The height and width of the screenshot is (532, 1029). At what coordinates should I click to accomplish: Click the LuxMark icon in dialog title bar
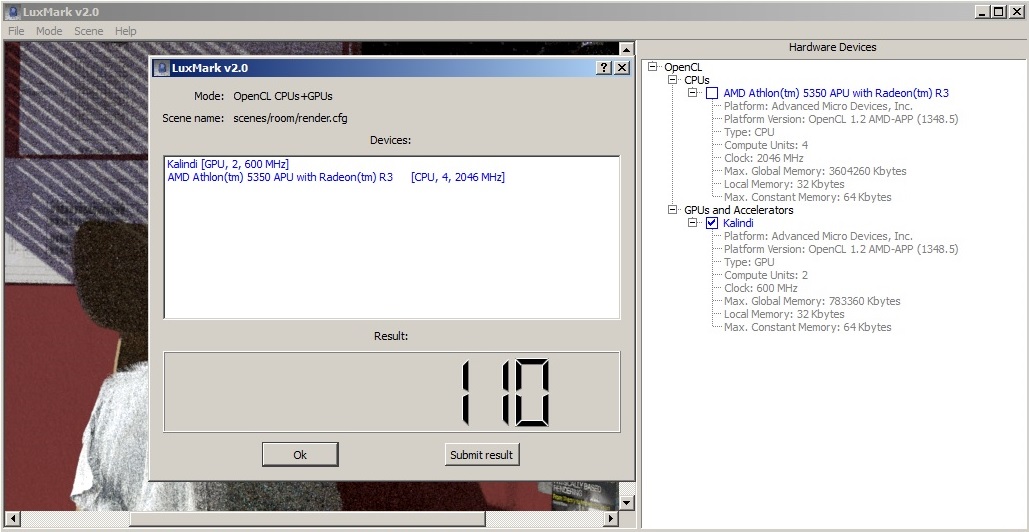pos(161,68)
